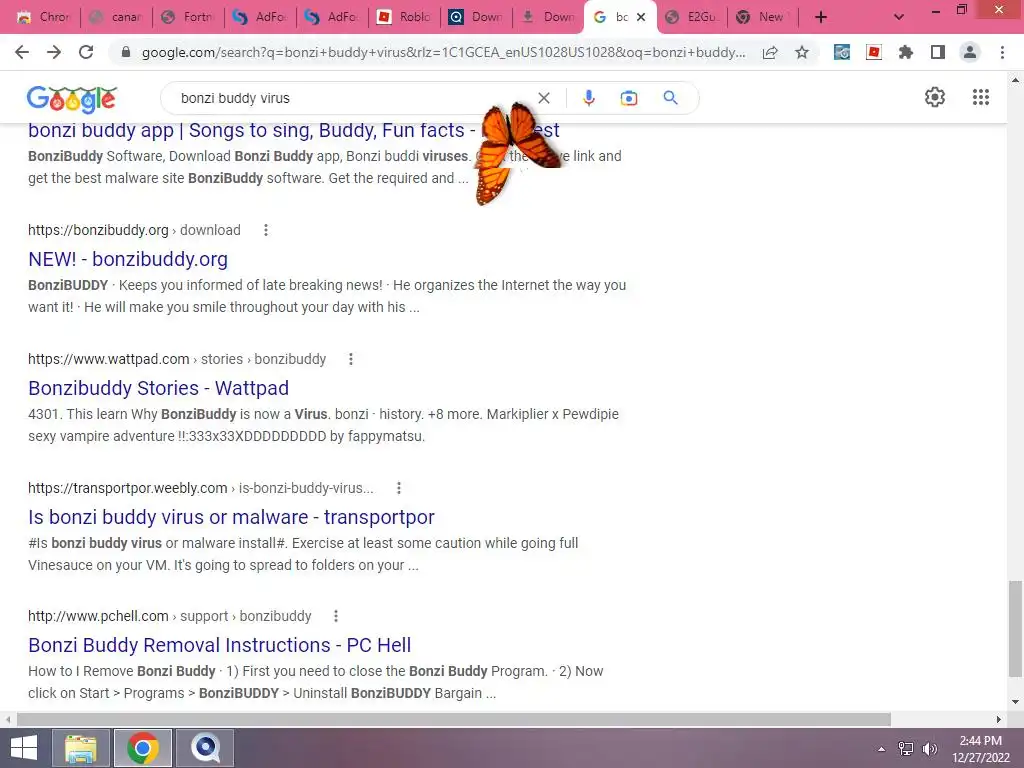This screenshot has height=768, width=1024.
Task: Open the taskbar clock showing 2:44 PM
Action: (x=980, y=749)
